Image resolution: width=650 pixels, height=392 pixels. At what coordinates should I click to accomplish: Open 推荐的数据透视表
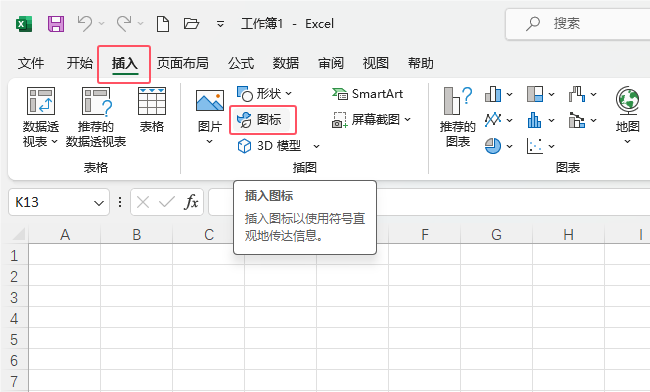[x=96, y=117]
